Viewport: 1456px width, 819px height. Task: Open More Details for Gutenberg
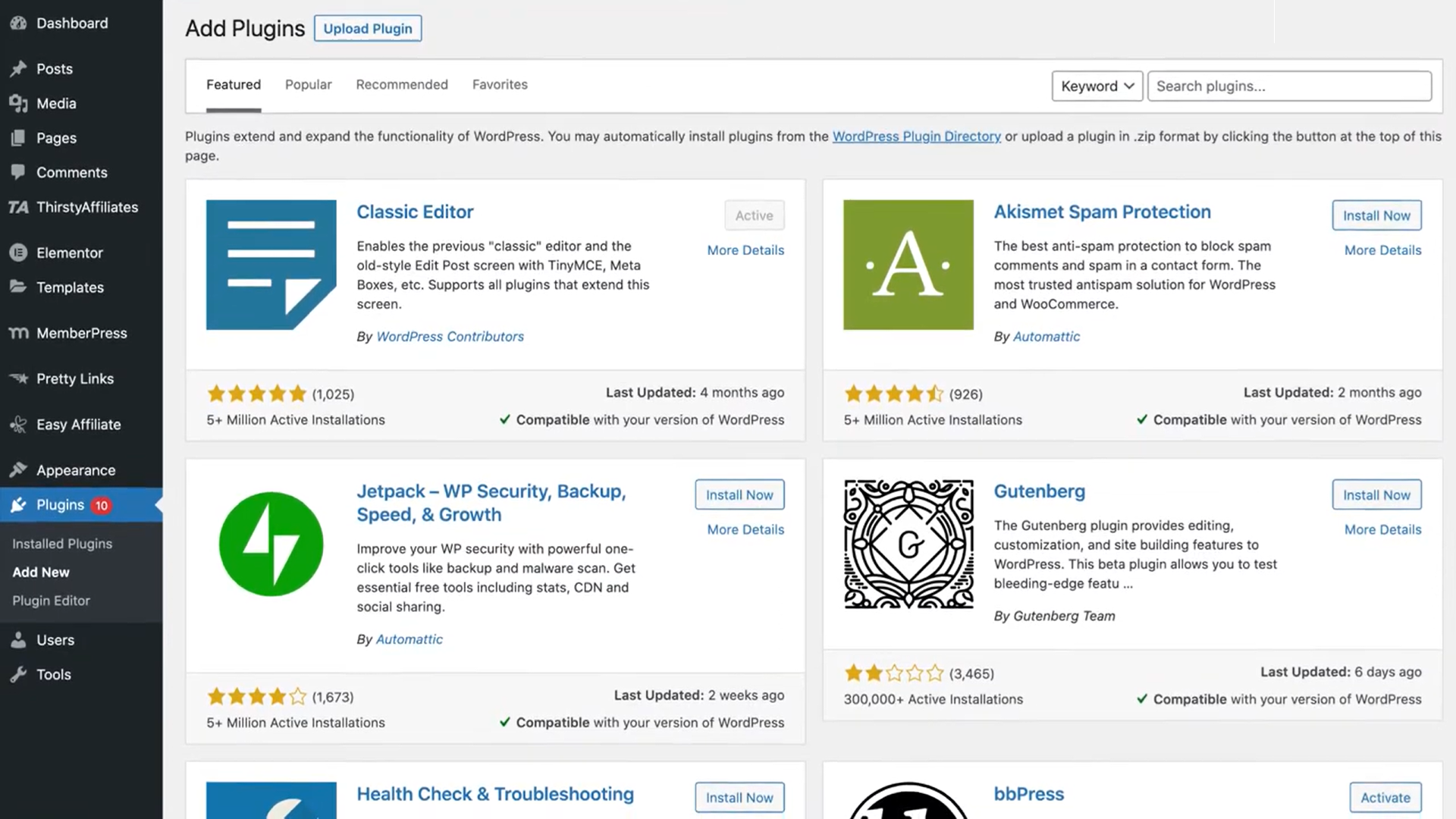point(1382,529)
